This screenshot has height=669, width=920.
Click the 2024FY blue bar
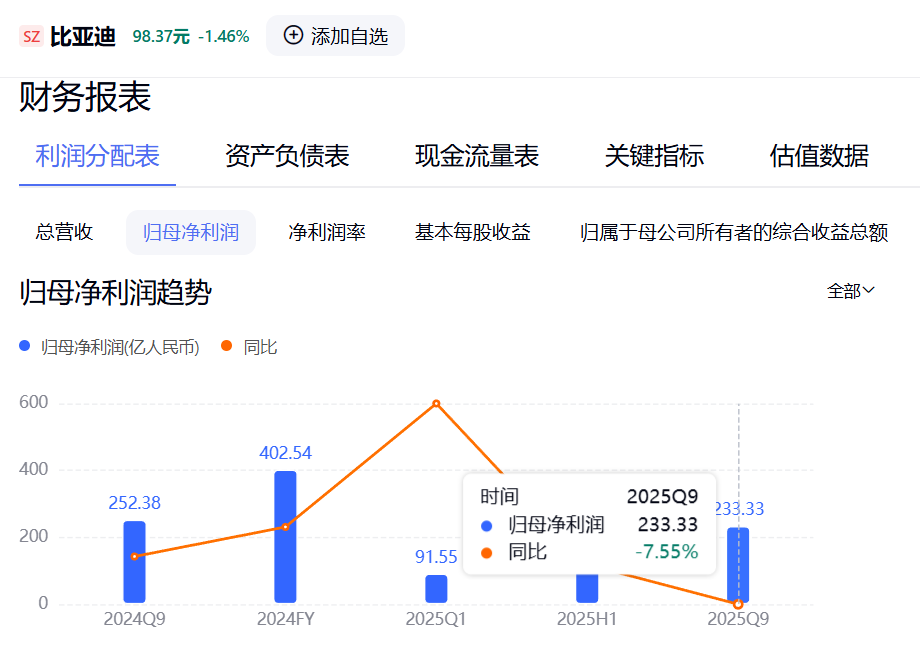(x=285, y=537)
